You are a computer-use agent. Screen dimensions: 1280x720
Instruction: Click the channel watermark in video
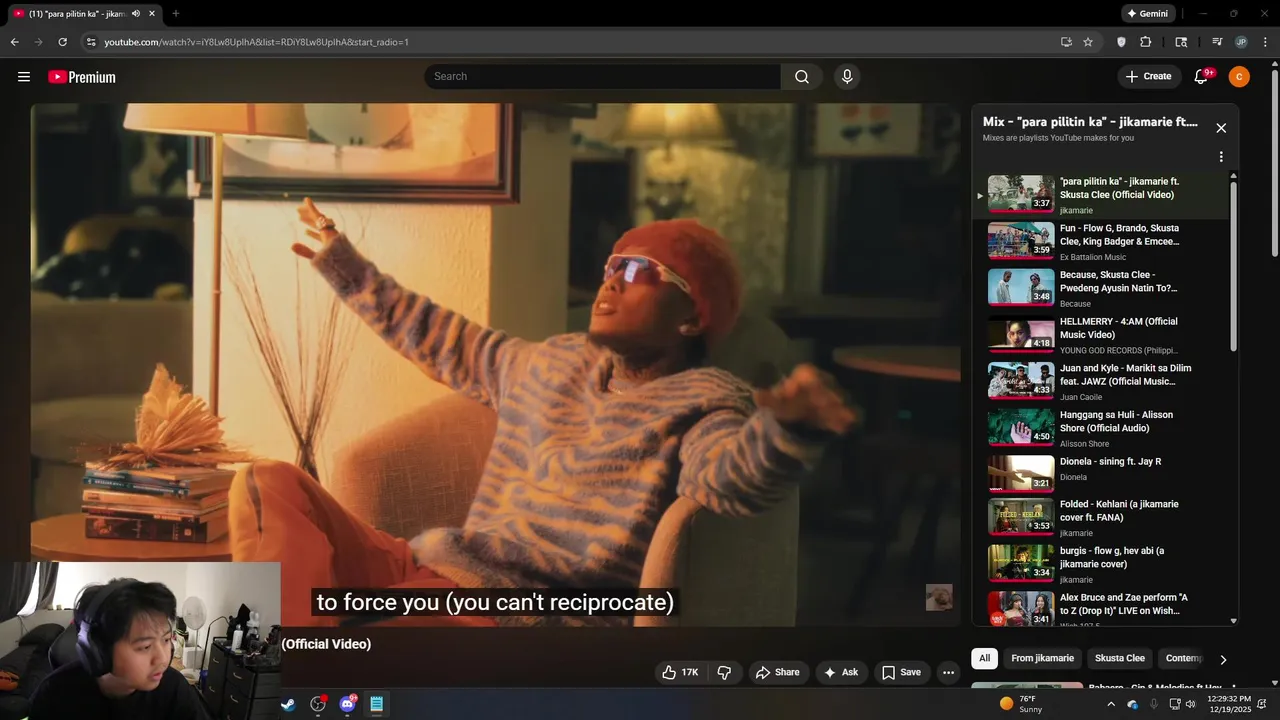(939, 597)
